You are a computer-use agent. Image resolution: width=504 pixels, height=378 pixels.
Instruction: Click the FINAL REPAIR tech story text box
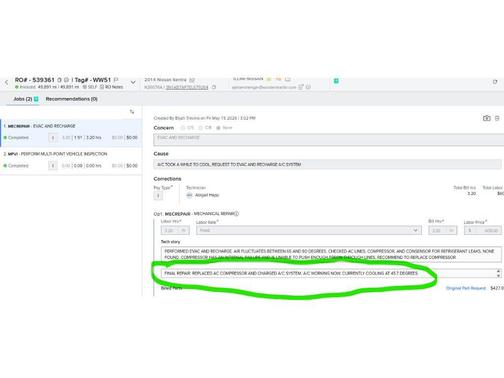(331, 273)
